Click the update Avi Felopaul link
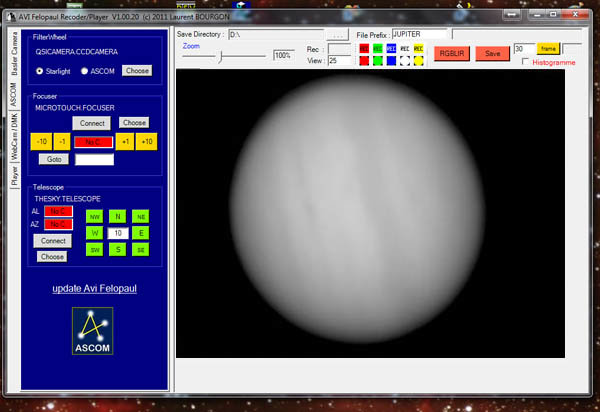 [x=92, y=289]
